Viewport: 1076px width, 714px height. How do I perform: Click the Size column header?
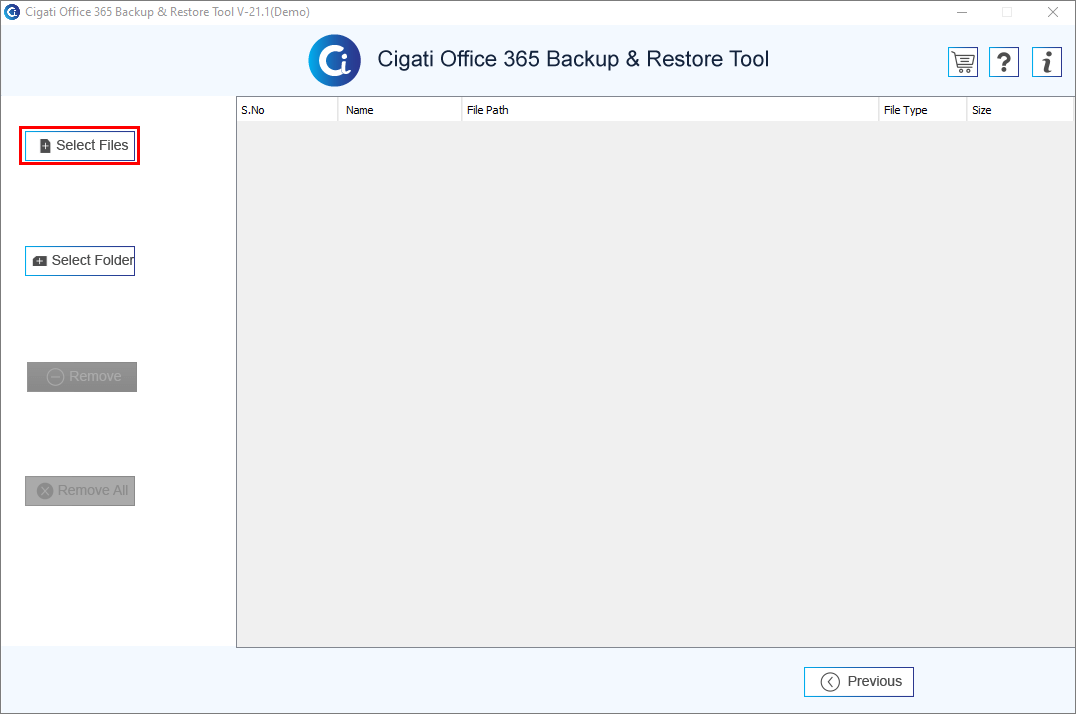tap(1020, 110)
